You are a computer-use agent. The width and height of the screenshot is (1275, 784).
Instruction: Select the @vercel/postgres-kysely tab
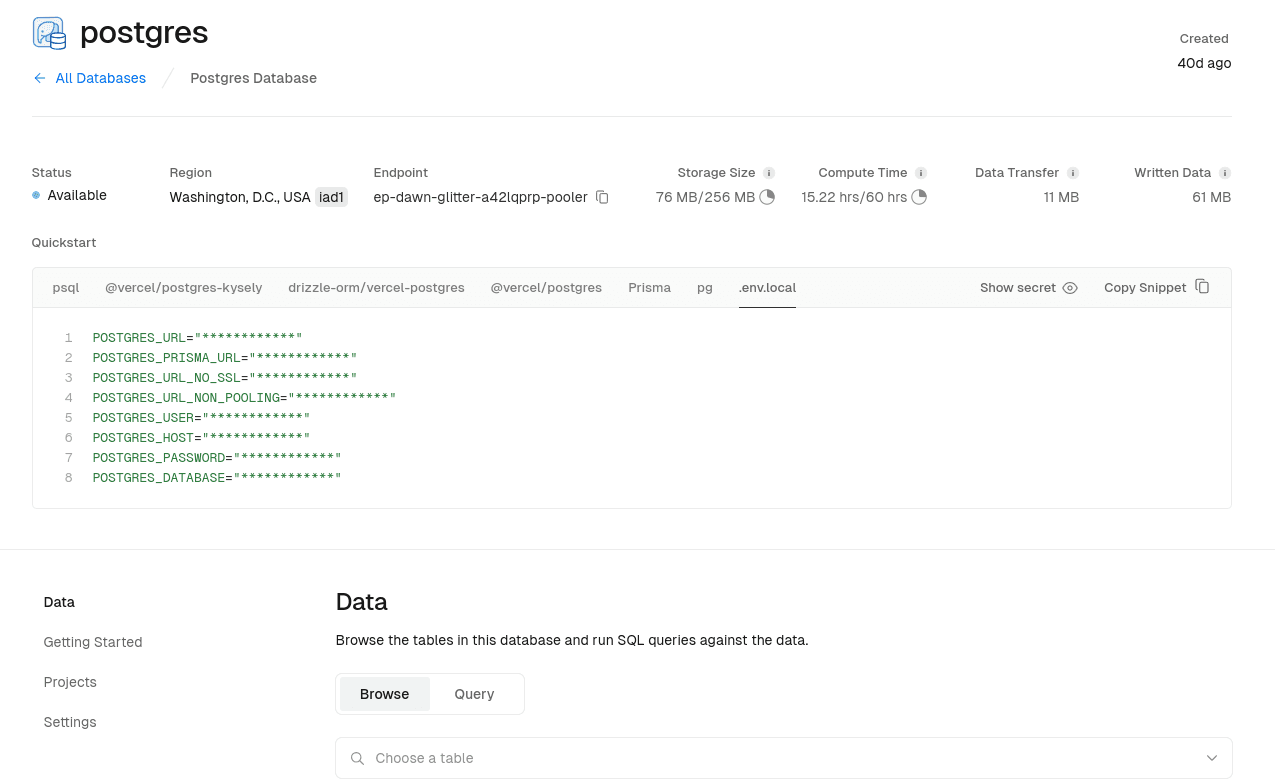point(184,288)
